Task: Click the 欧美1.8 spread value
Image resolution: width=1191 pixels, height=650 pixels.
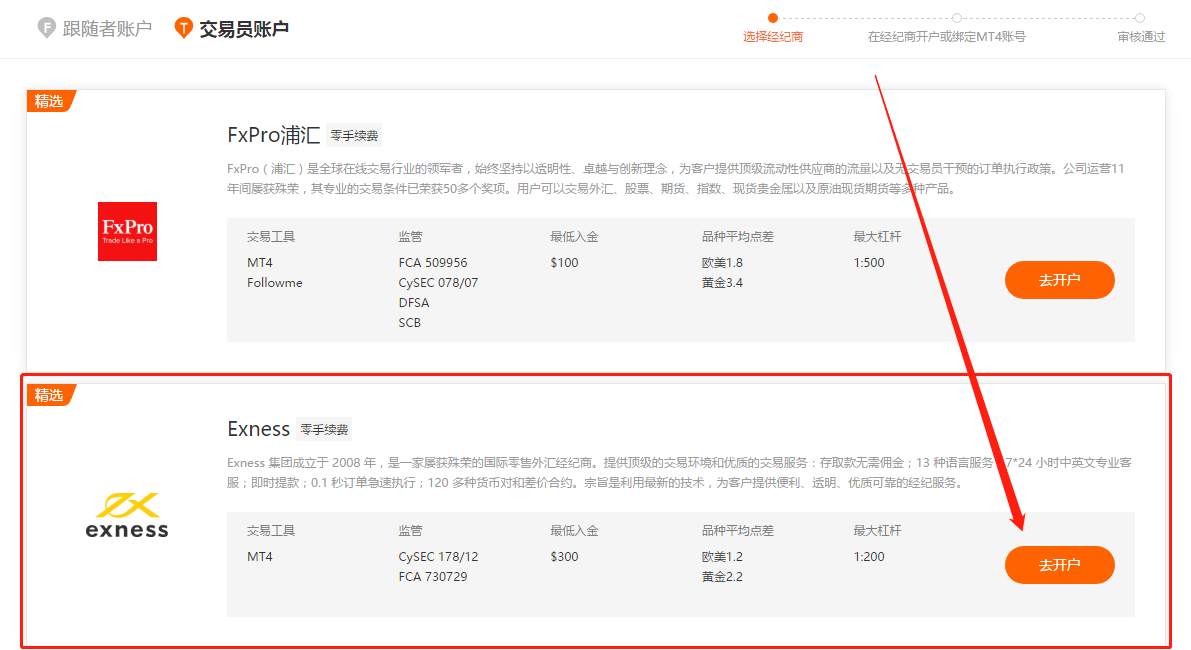Action: coord(722,263)
